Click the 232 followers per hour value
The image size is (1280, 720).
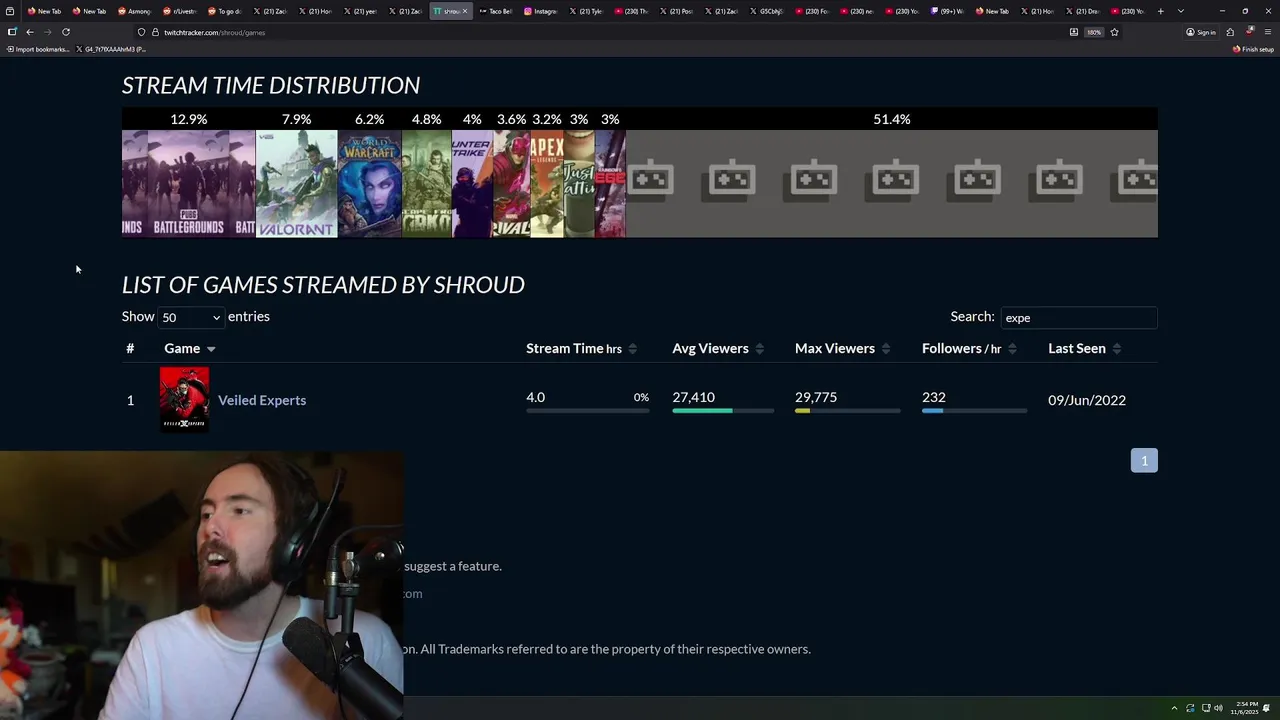click(933, 397)
